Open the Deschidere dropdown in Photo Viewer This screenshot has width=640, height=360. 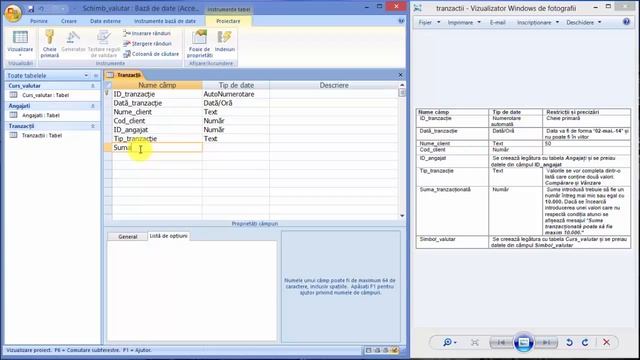584,22
